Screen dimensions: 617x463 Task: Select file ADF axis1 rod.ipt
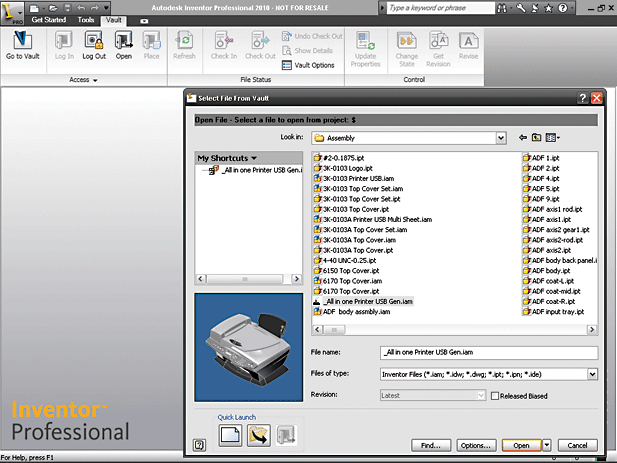click(x=552, y=209)
